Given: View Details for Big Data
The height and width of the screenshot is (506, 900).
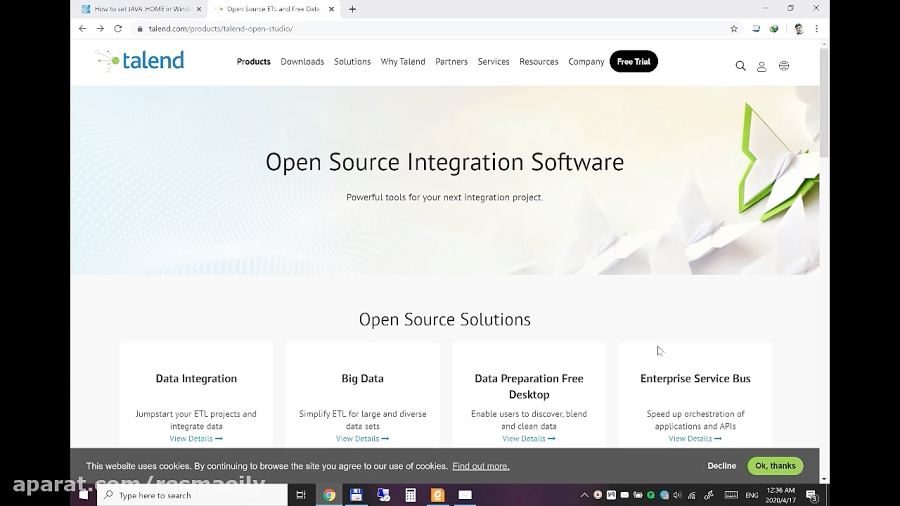Looking at the screenshot, I should coord(362,438).
